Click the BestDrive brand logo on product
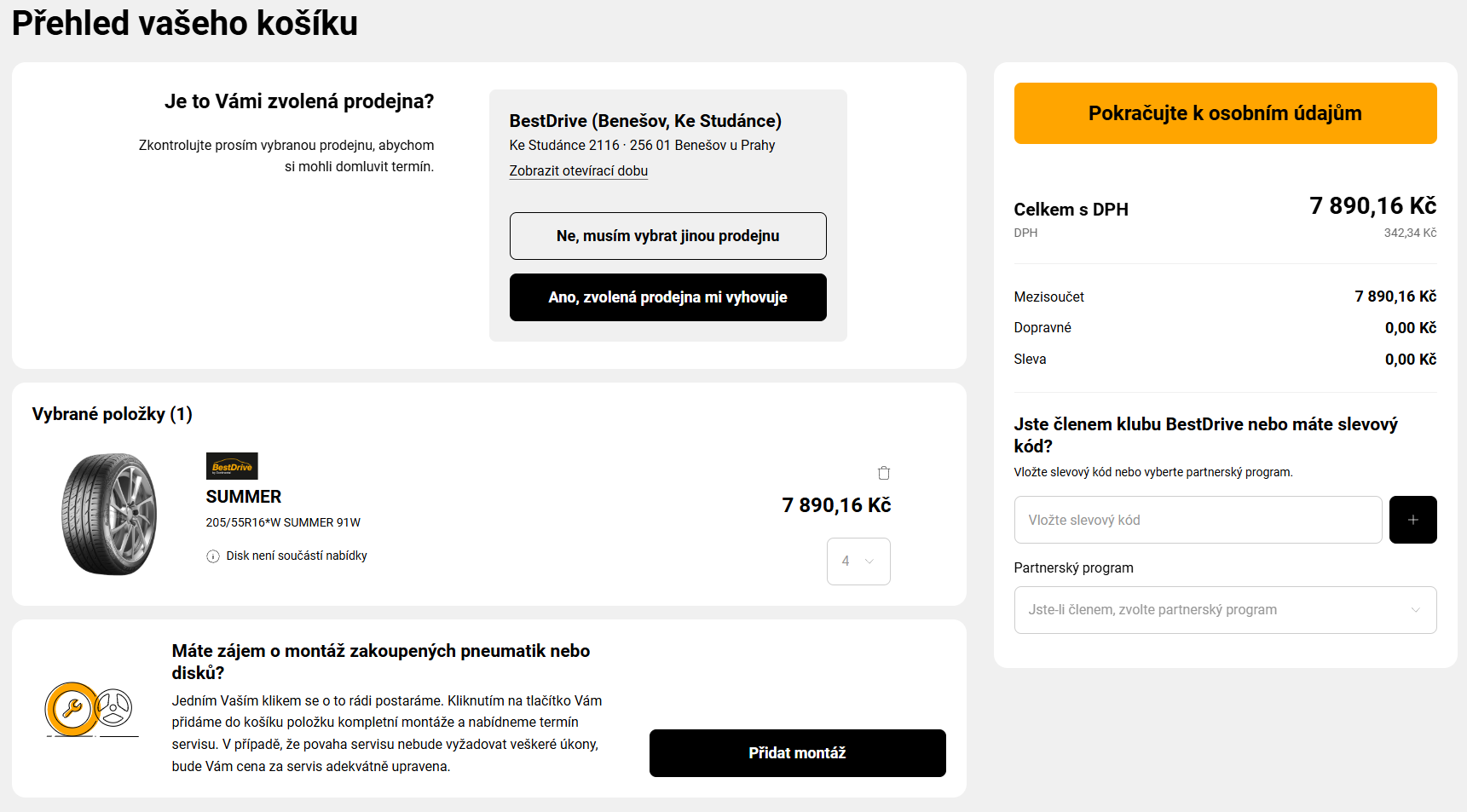This screenshot has width=1467, height=812. coord(232,466)
